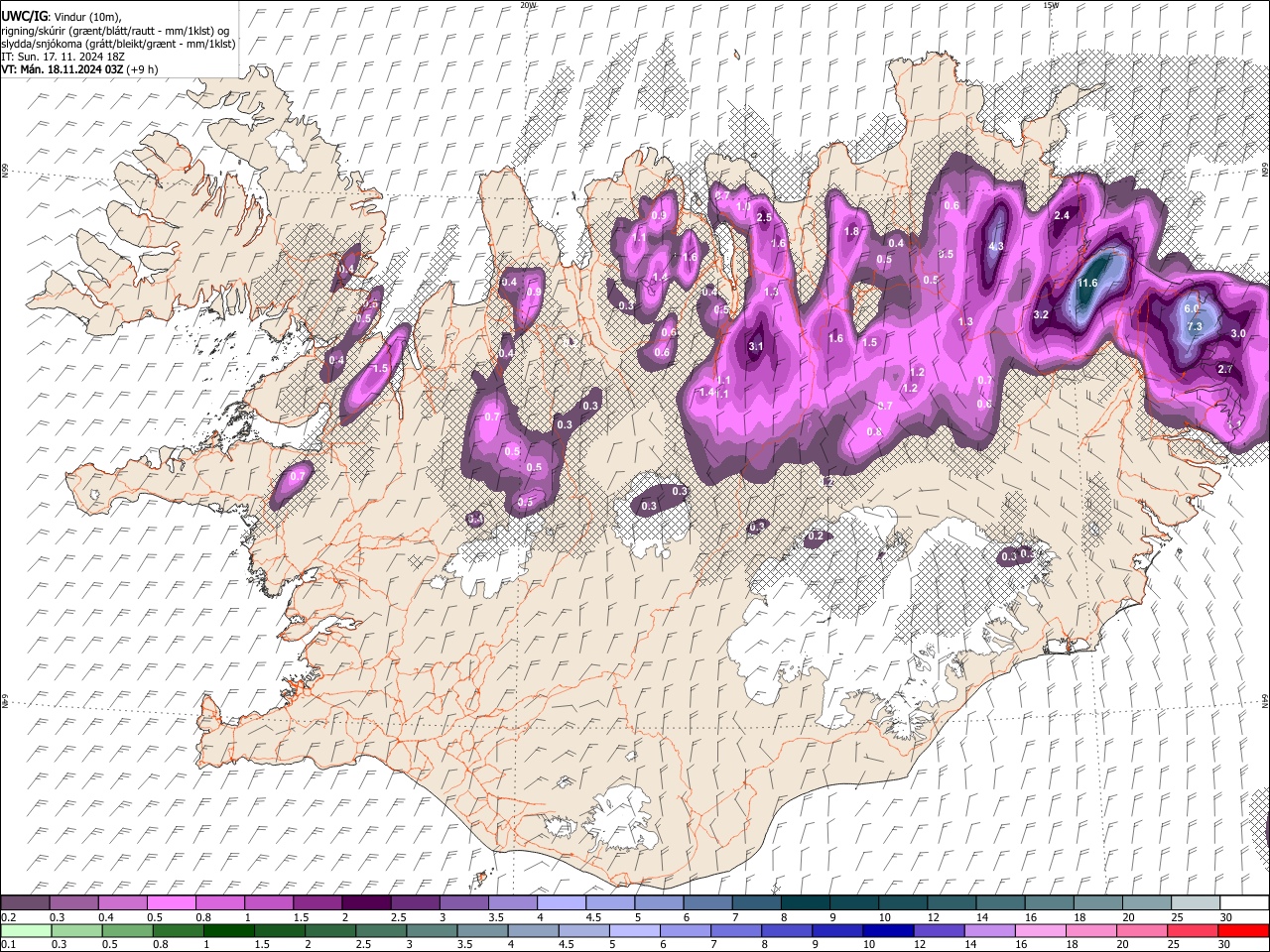Image resolution: width=1270 pixels, height=952 pixels.
Task: Select the '3.2' value label on the map
Action: [x=1041, y=314]
